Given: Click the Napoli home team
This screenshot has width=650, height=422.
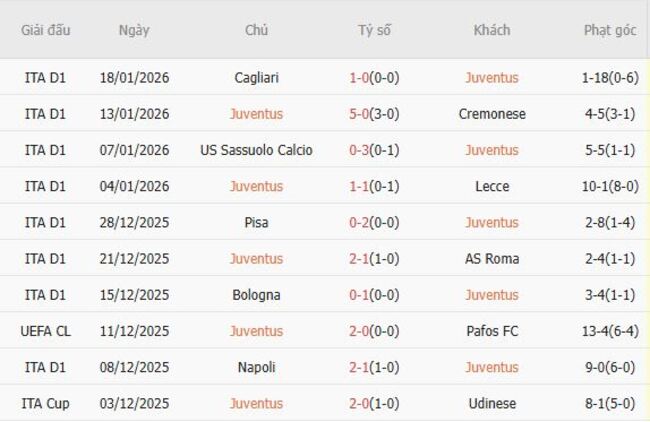Looking at the screenshot, I should [256, 367].
